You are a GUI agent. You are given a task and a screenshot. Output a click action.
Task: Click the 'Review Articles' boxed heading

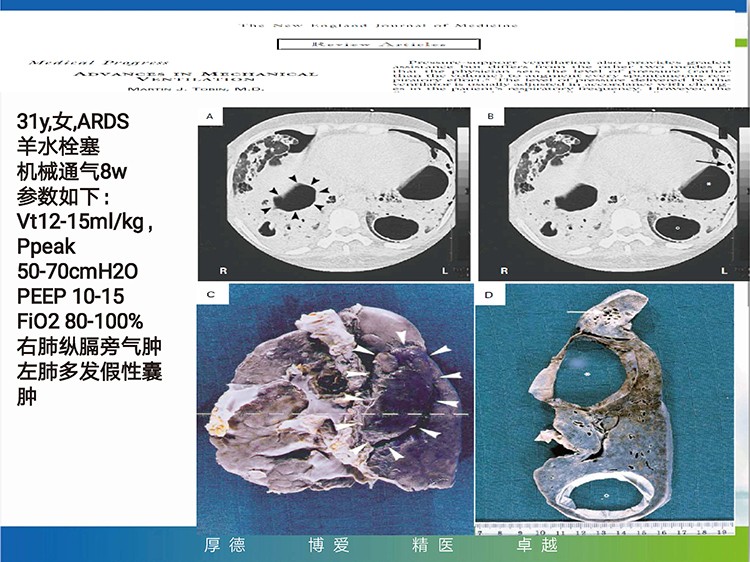(x=378, y=44)
